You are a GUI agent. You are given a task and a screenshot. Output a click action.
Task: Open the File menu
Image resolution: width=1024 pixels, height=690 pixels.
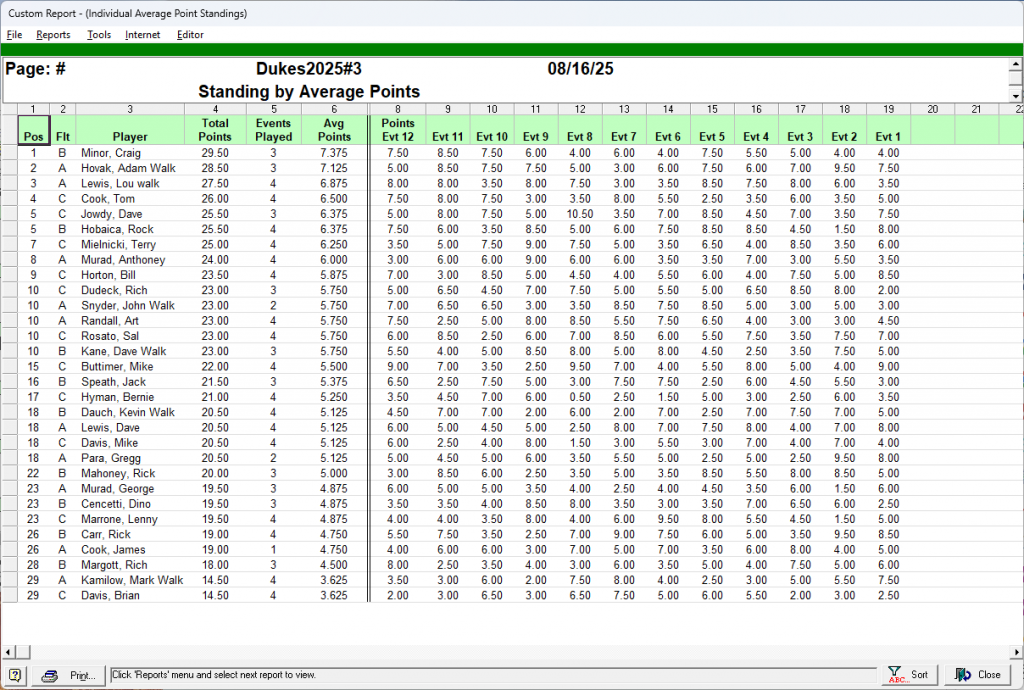click(x=14, y=35)
